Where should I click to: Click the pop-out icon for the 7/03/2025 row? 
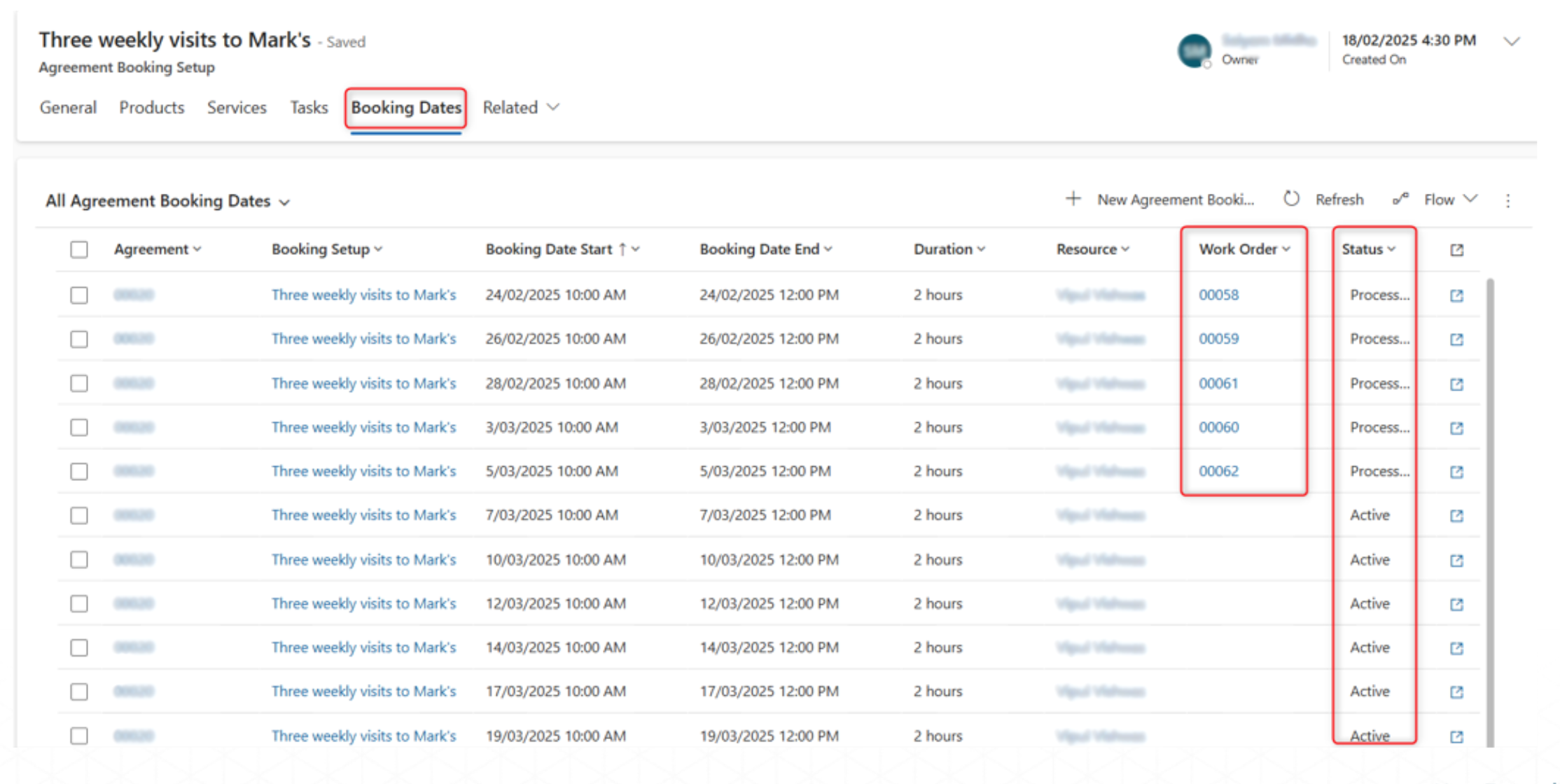(x=1456, y=516)
